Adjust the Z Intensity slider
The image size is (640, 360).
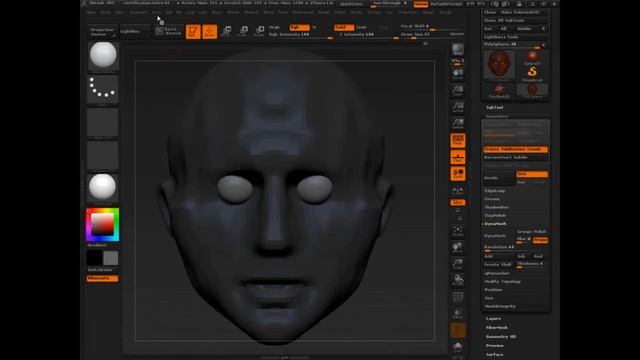point(368,35)
